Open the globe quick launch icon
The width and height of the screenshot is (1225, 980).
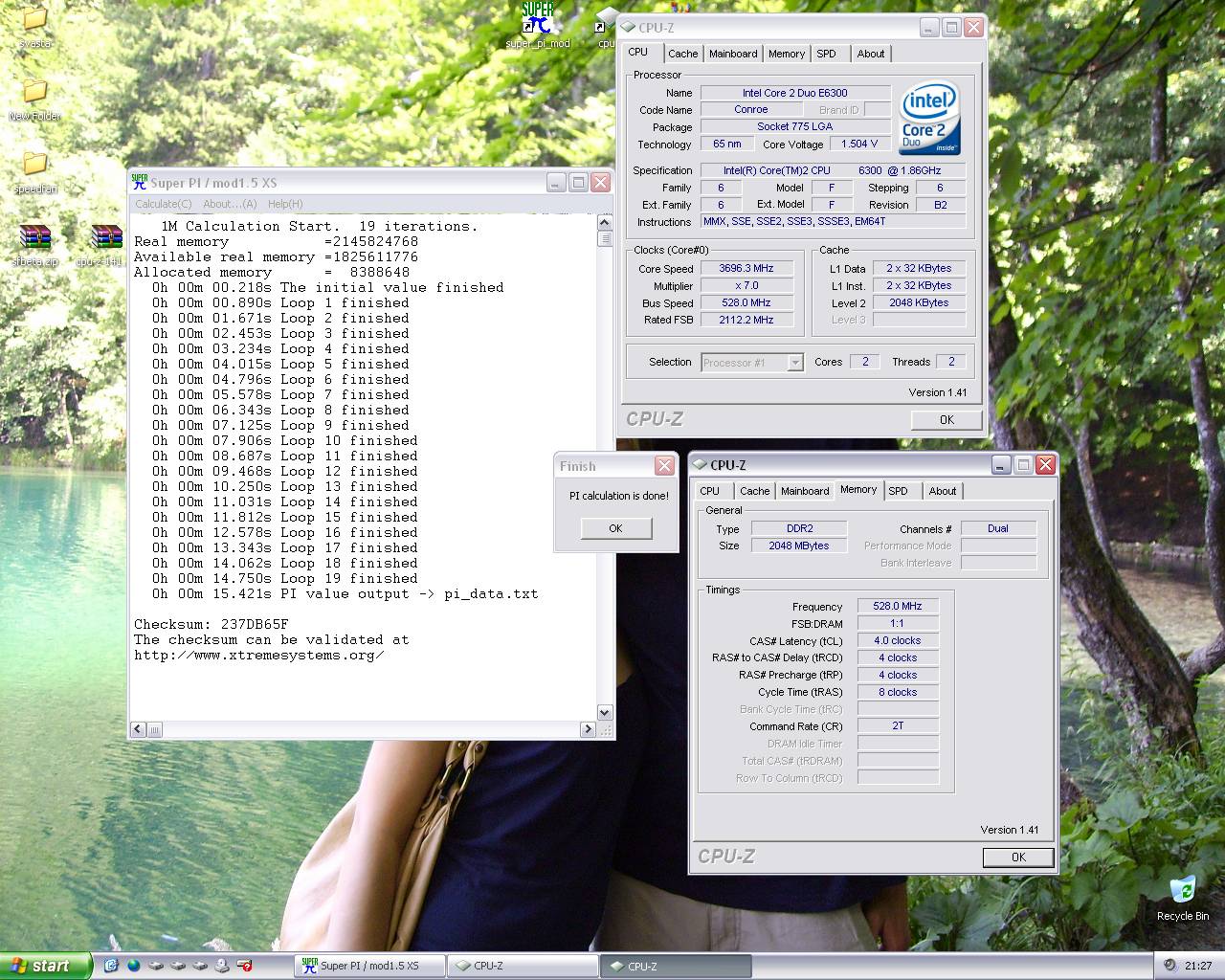[x=133, y=965]
